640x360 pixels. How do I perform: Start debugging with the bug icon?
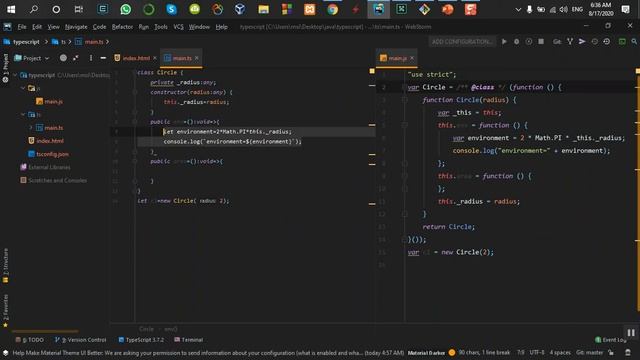coord(517,42)
